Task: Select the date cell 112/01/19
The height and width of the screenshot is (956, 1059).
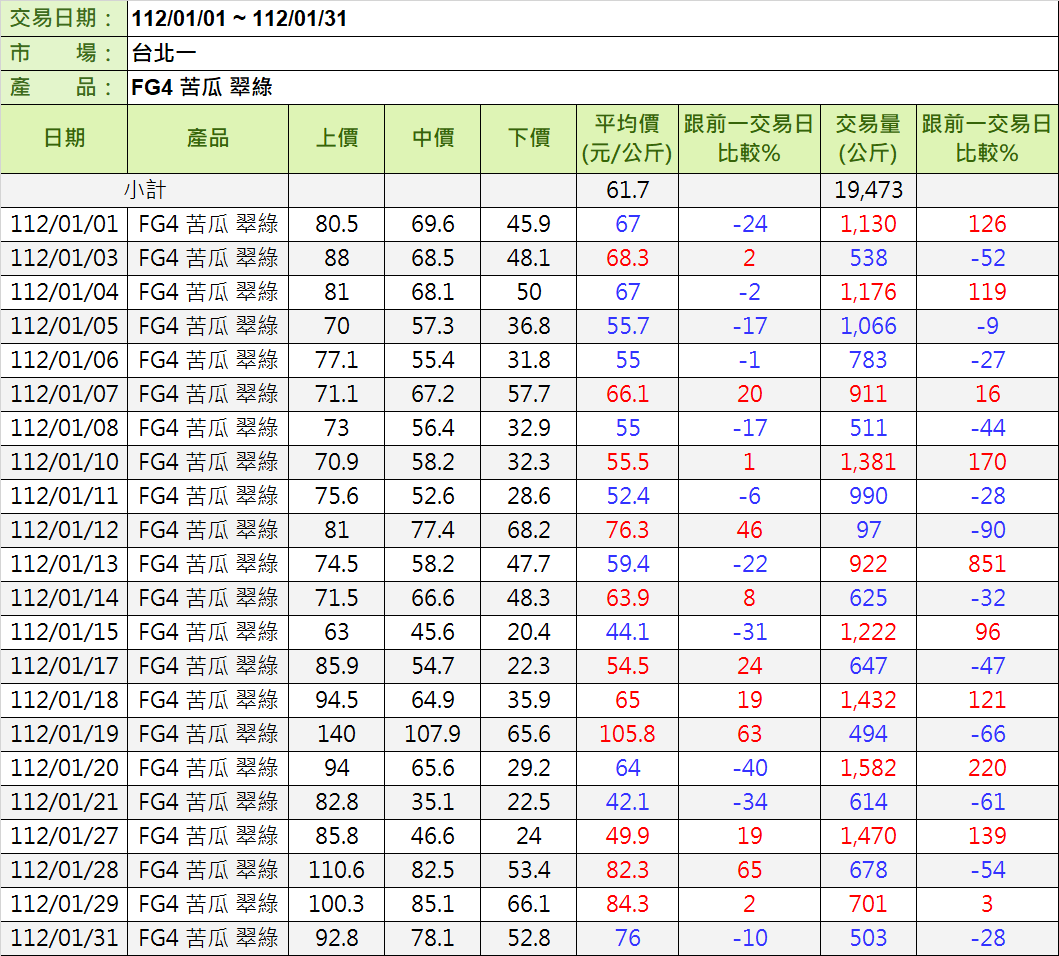Action: click(x=64, y=734)
